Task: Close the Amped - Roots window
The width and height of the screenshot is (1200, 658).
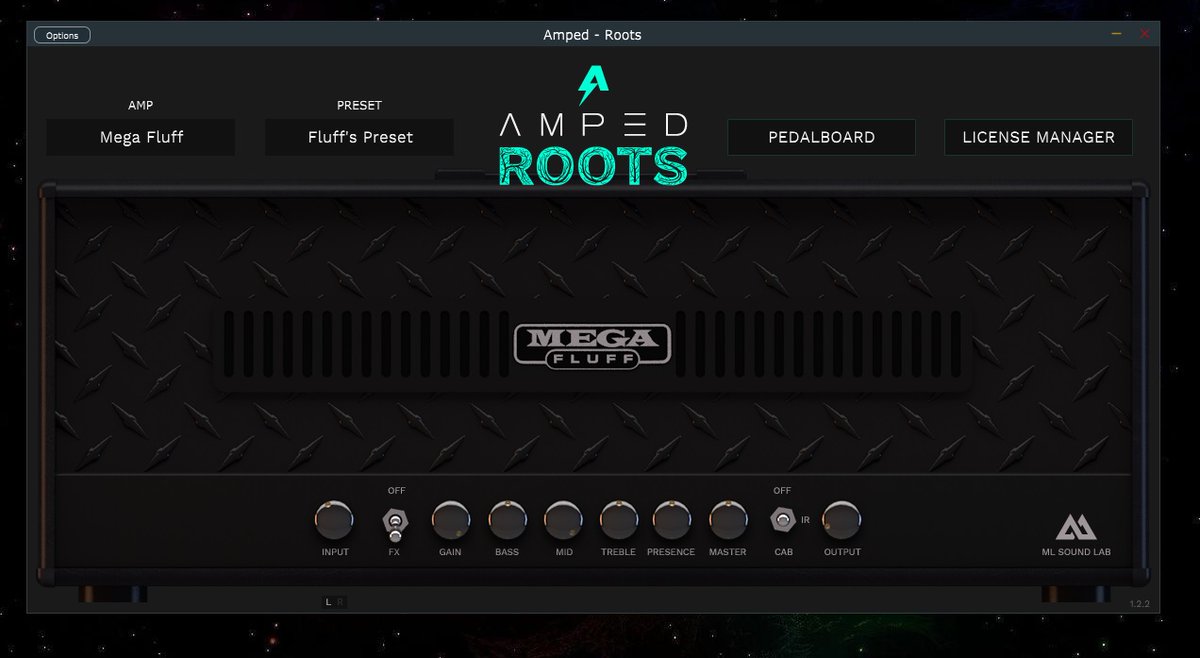Action: click(1145, 34)
